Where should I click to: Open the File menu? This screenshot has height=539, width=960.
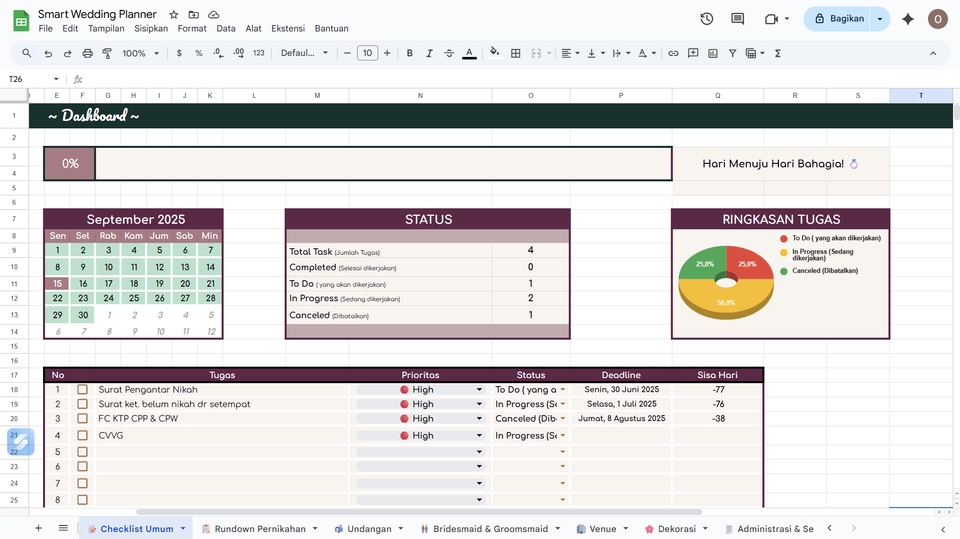click(45, 29)
